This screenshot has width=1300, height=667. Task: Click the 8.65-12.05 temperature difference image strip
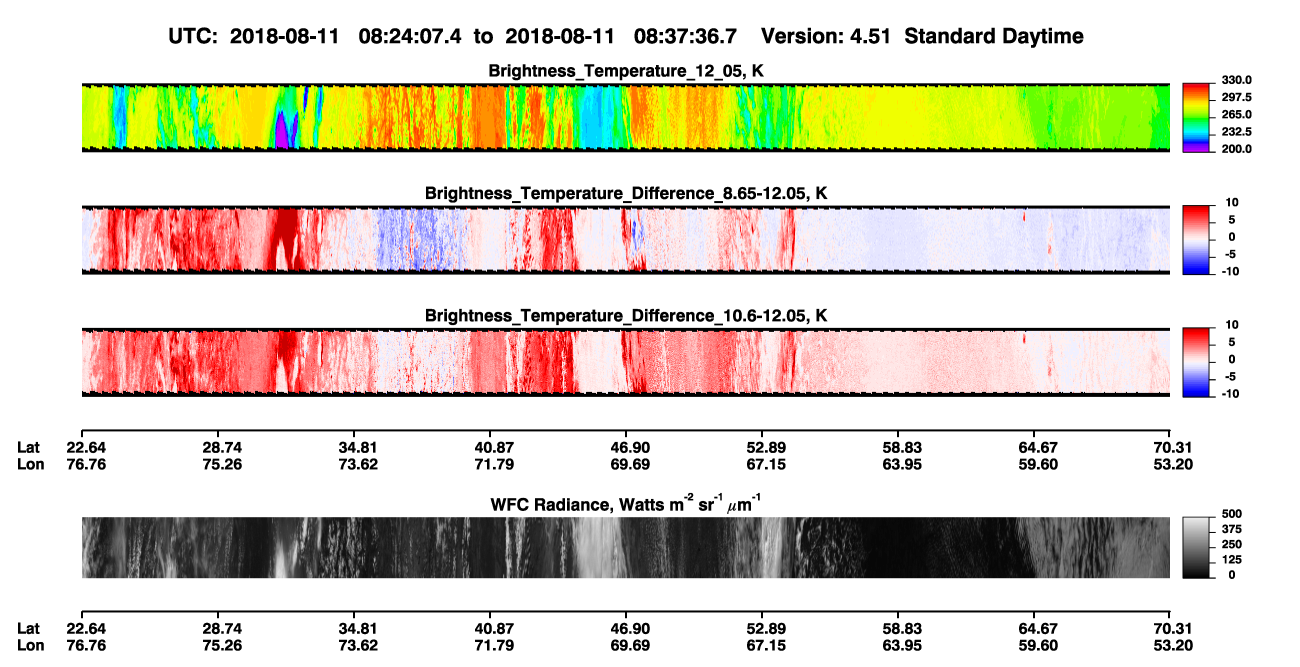tap(625, 240)
